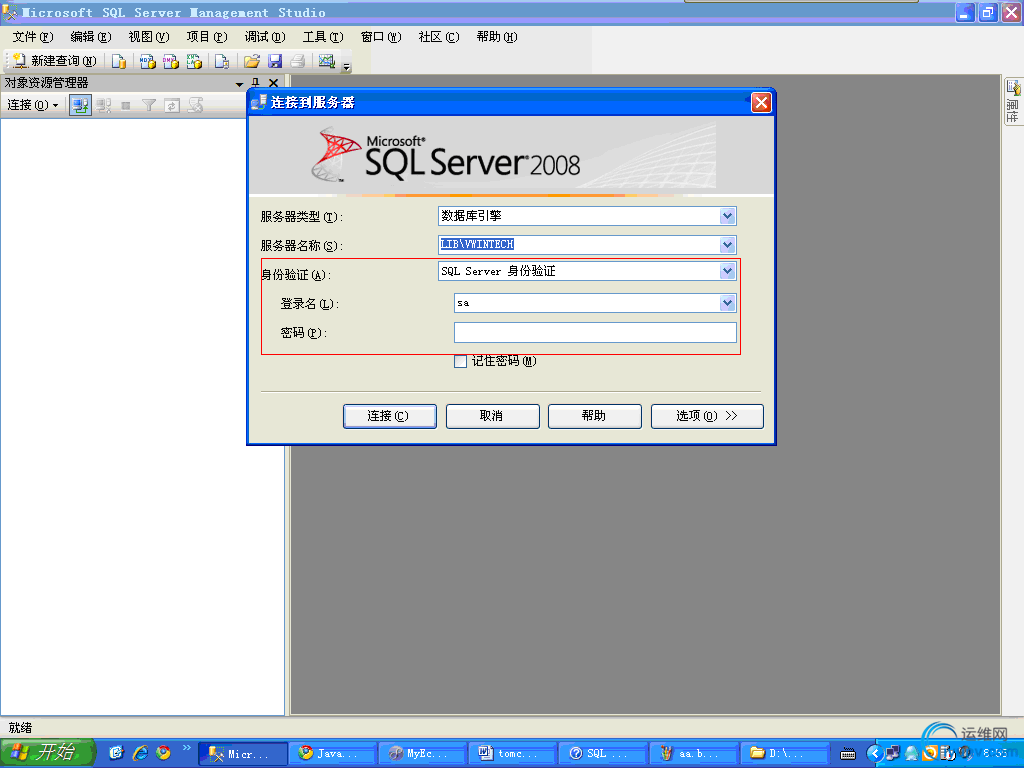Open the 调试(D) menu
The width and height of the screenshot is (1024, 768).
(265, 37)
